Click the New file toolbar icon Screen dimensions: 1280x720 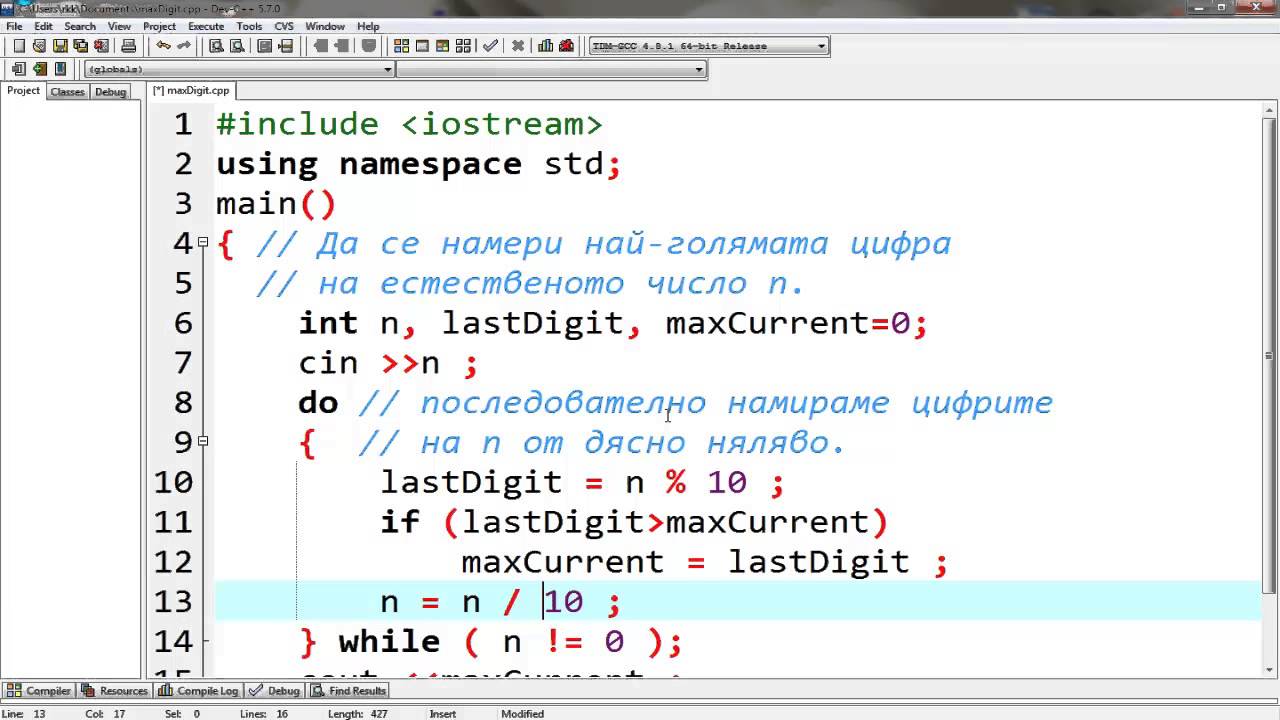coord(19,46)
